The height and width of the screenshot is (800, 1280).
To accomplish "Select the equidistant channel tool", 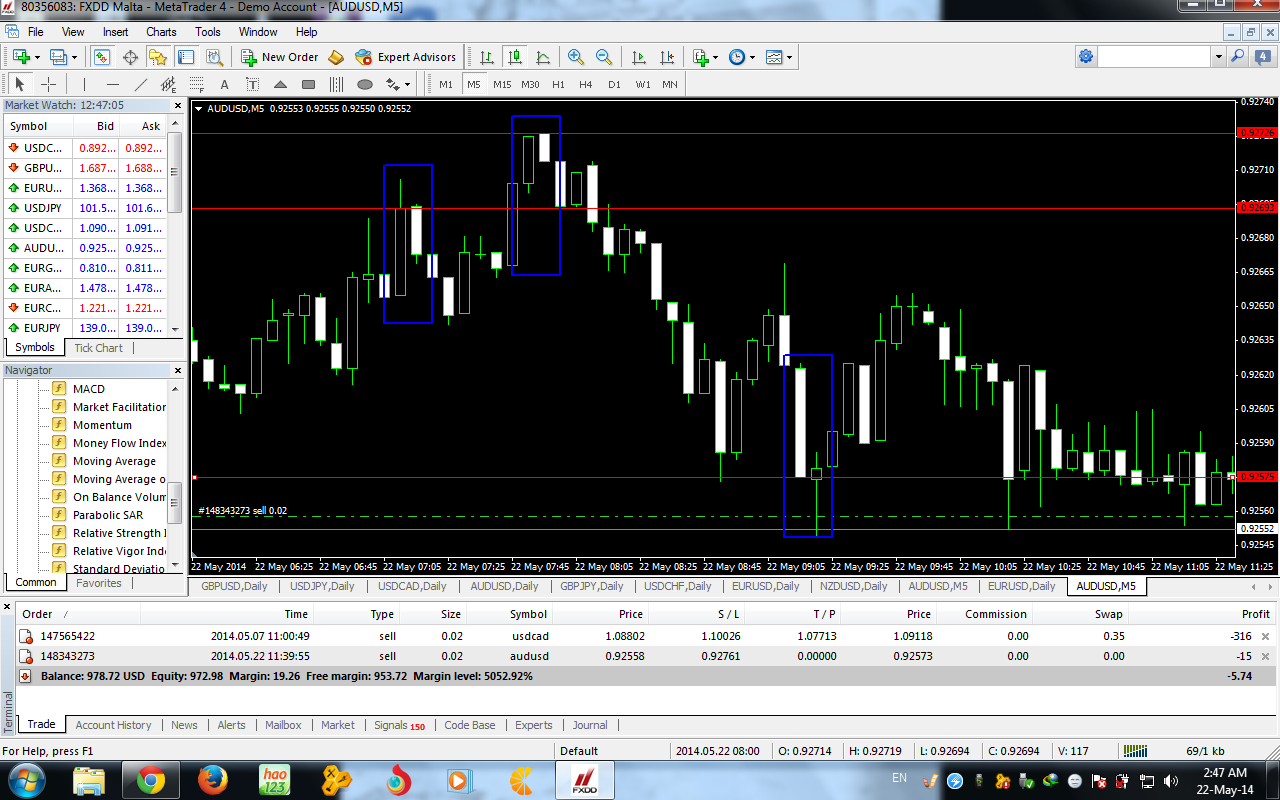I will point(168,84).
